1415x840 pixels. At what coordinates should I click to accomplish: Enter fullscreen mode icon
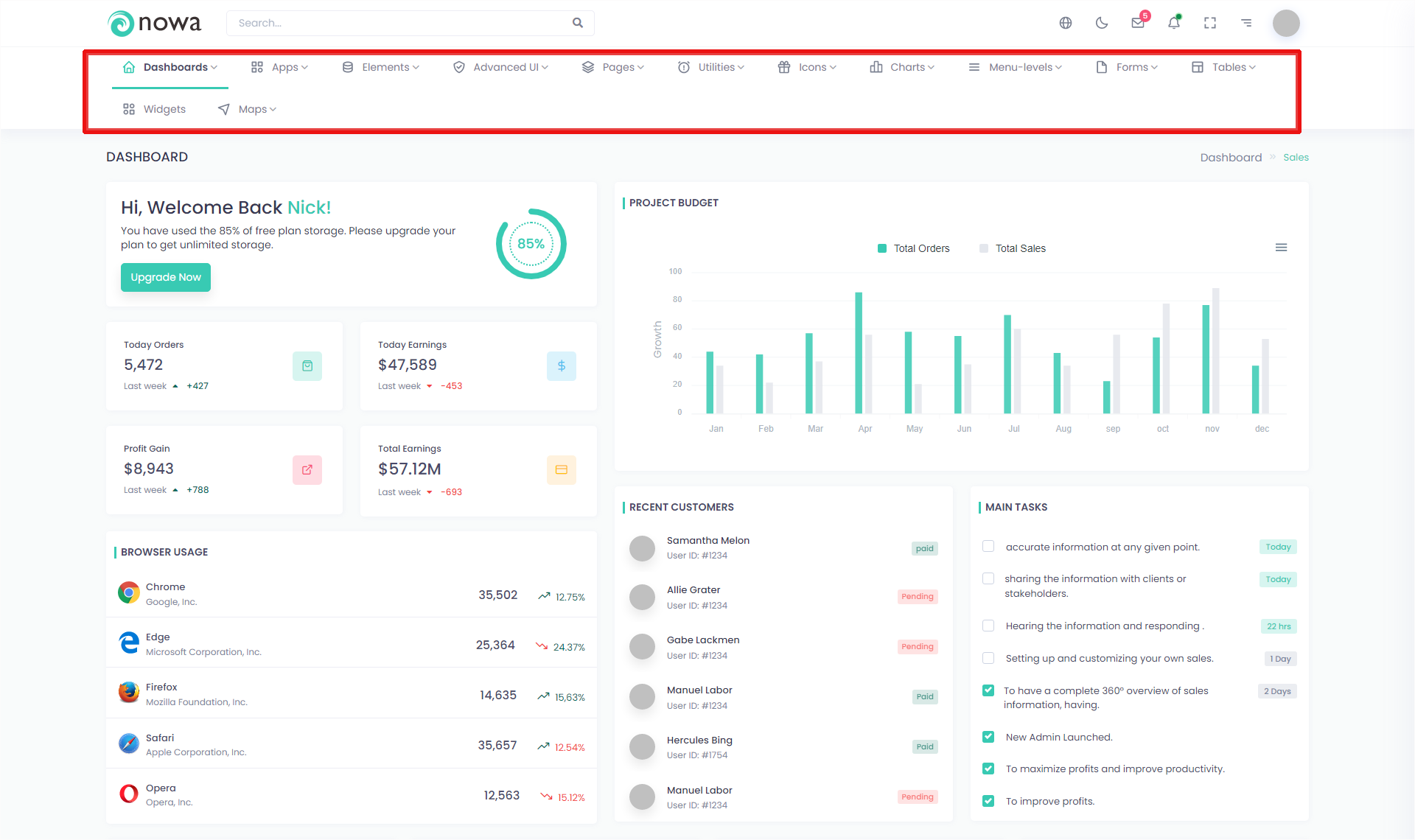point(1210,23)
